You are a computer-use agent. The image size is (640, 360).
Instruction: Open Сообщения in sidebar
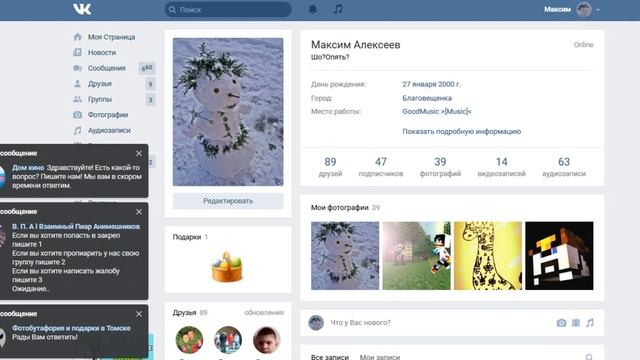point(107,68)
